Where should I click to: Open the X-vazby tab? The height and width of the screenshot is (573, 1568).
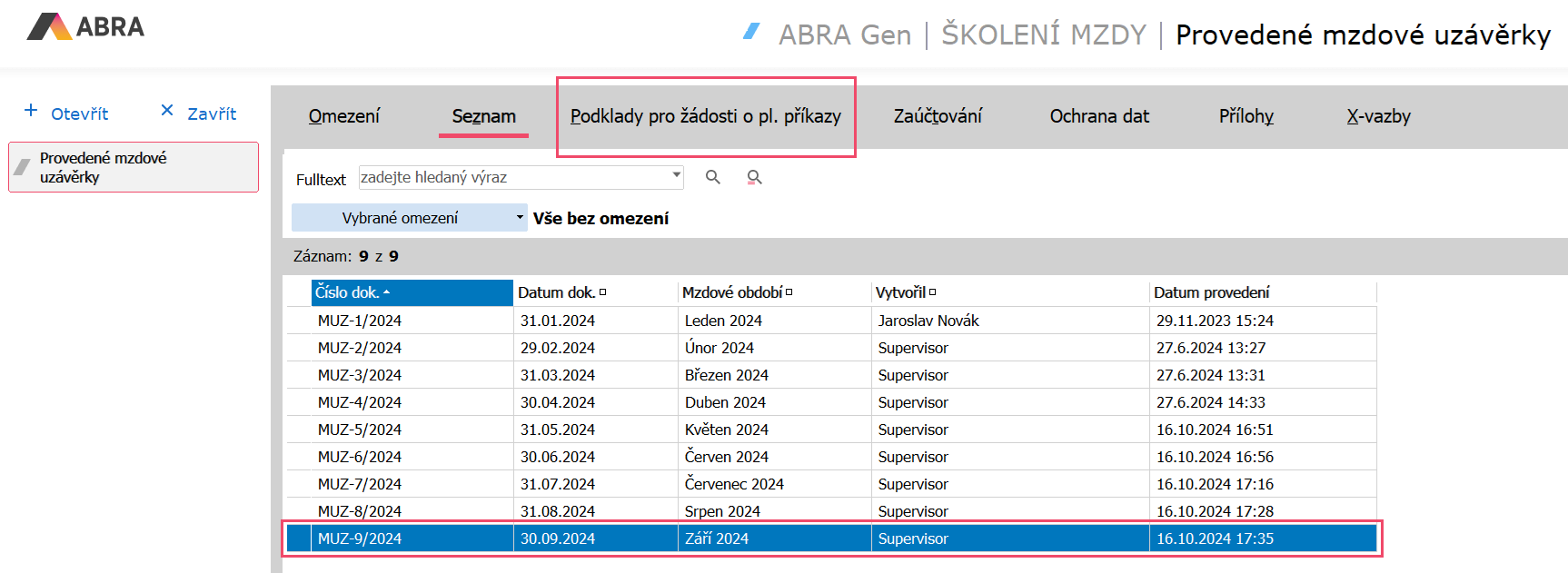coord(1378,116)
